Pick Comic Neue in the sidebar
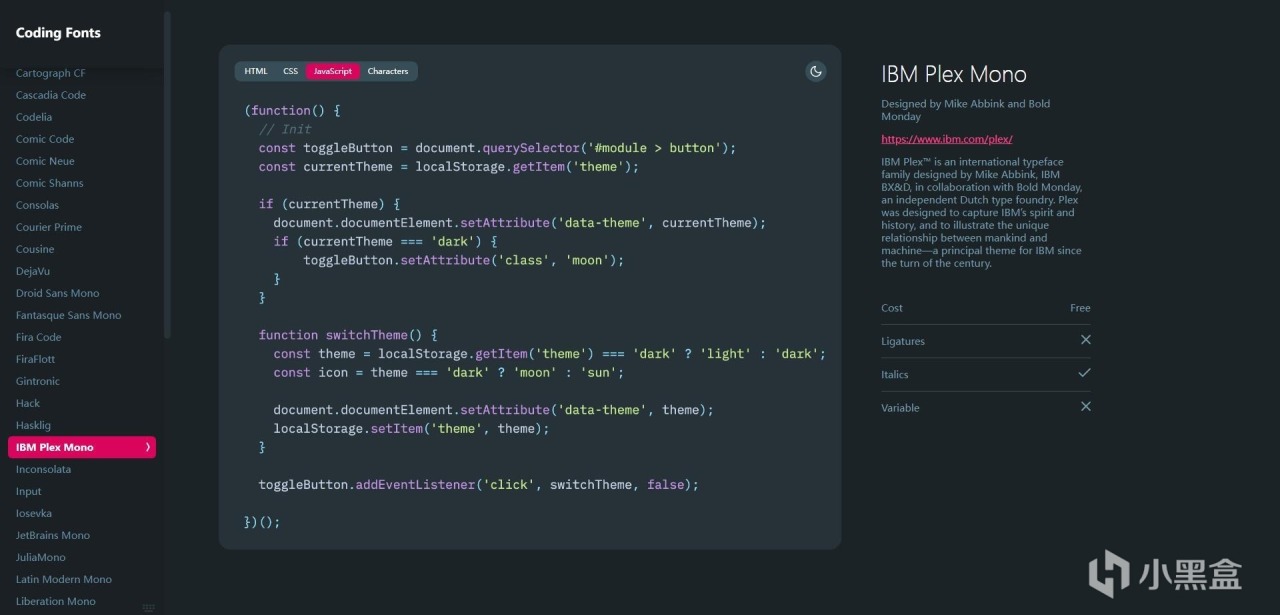1280x615 pixels. [x=45, y=161]
